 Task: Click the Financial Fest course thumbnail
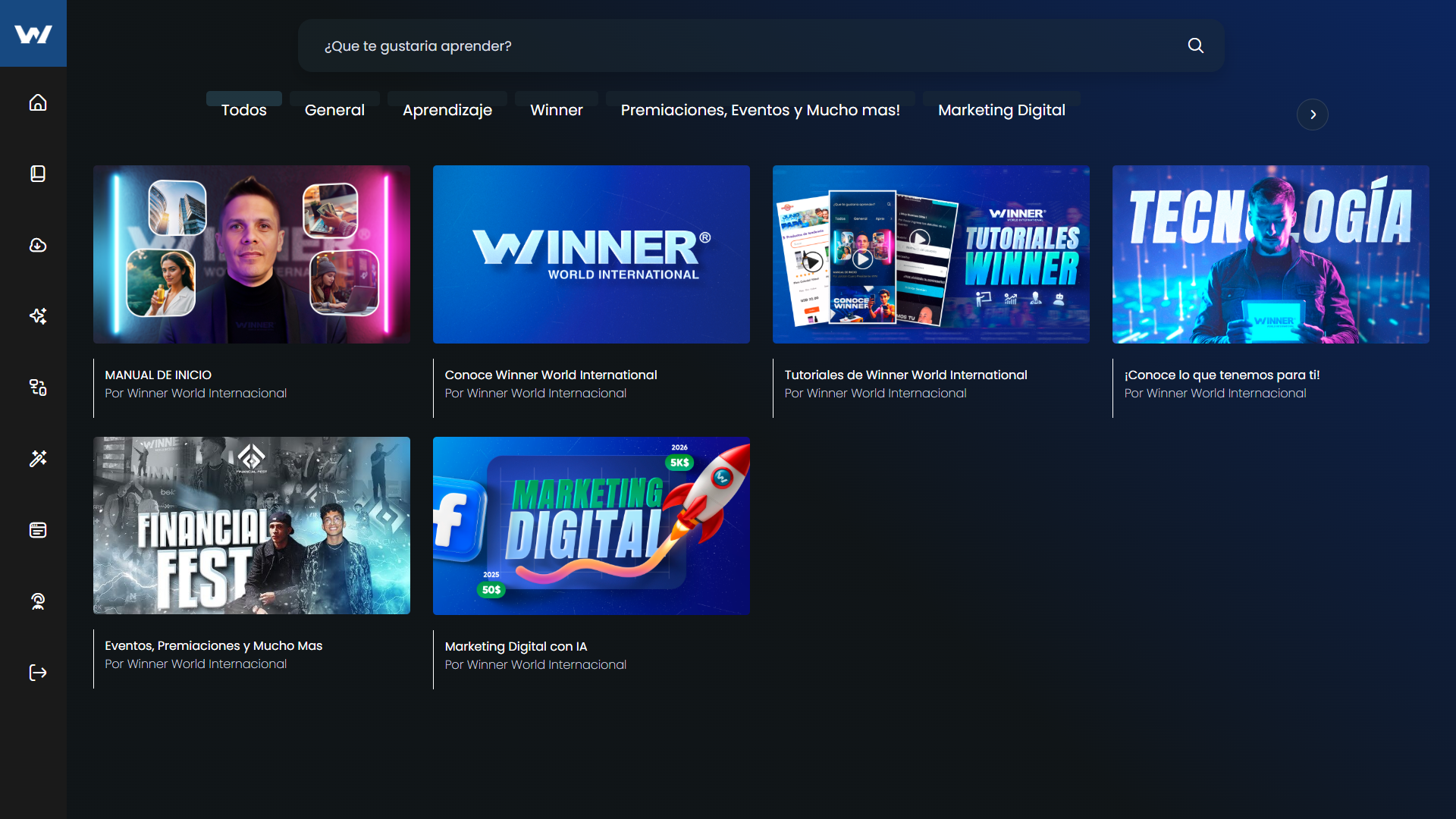pos(252,526)
